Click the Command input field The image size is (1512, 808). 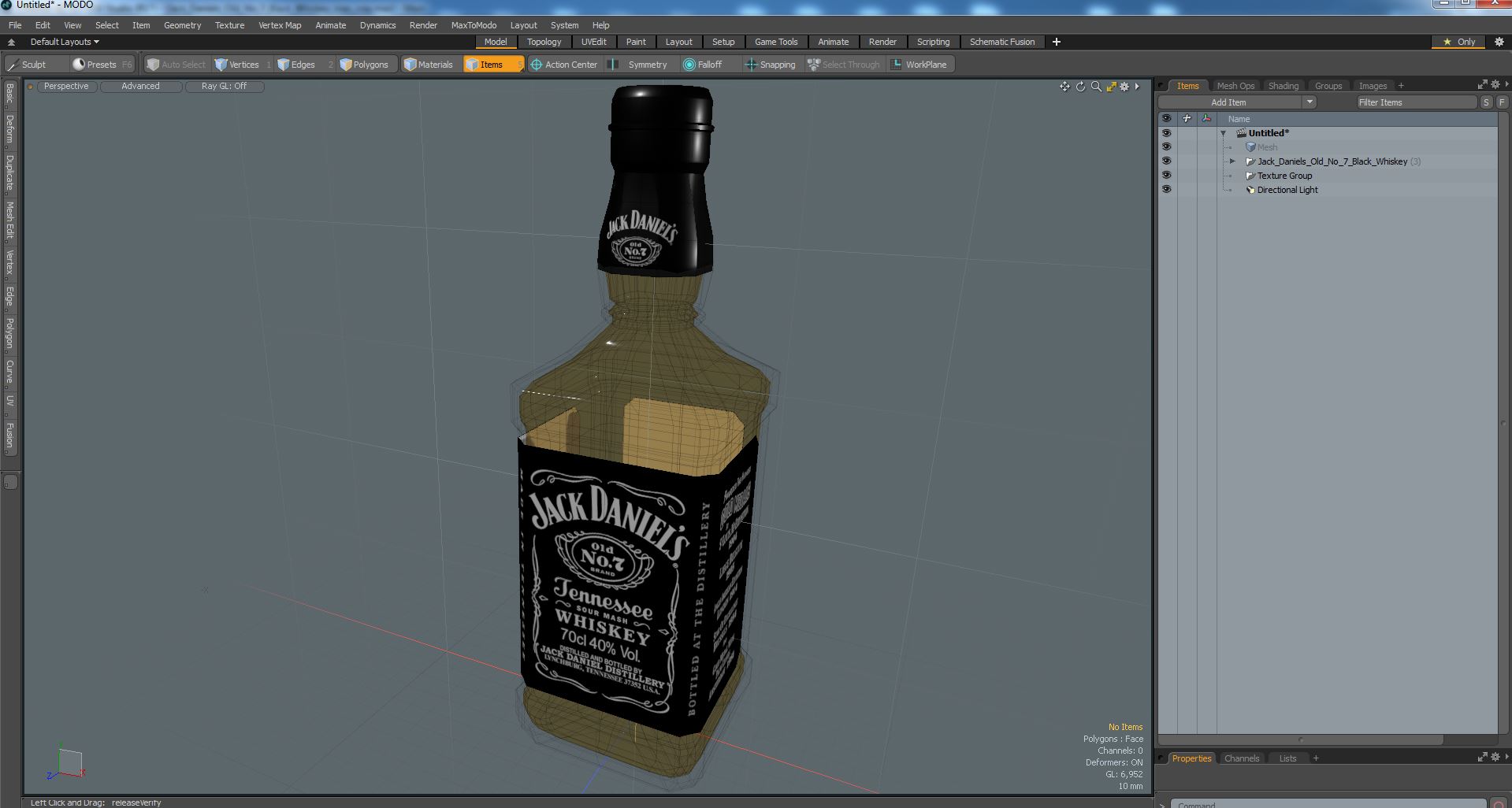coord(1328,804)
